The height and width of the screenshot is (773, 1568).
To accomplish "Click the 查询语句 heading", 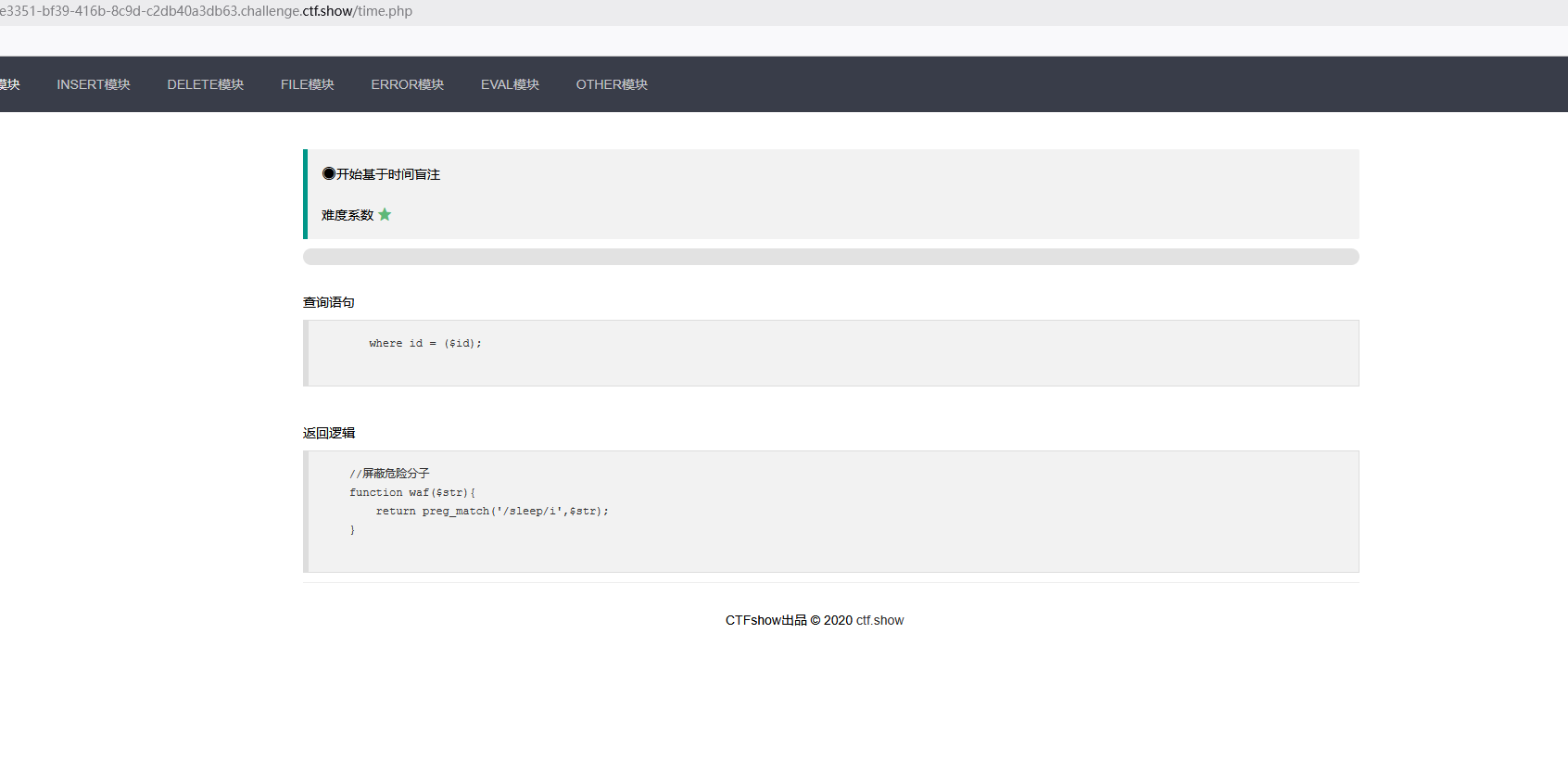I will click(329, 302).
